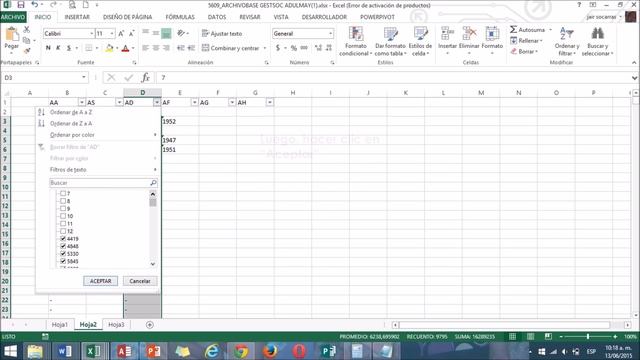Open Chrome from the taskbar

point(241,351)
